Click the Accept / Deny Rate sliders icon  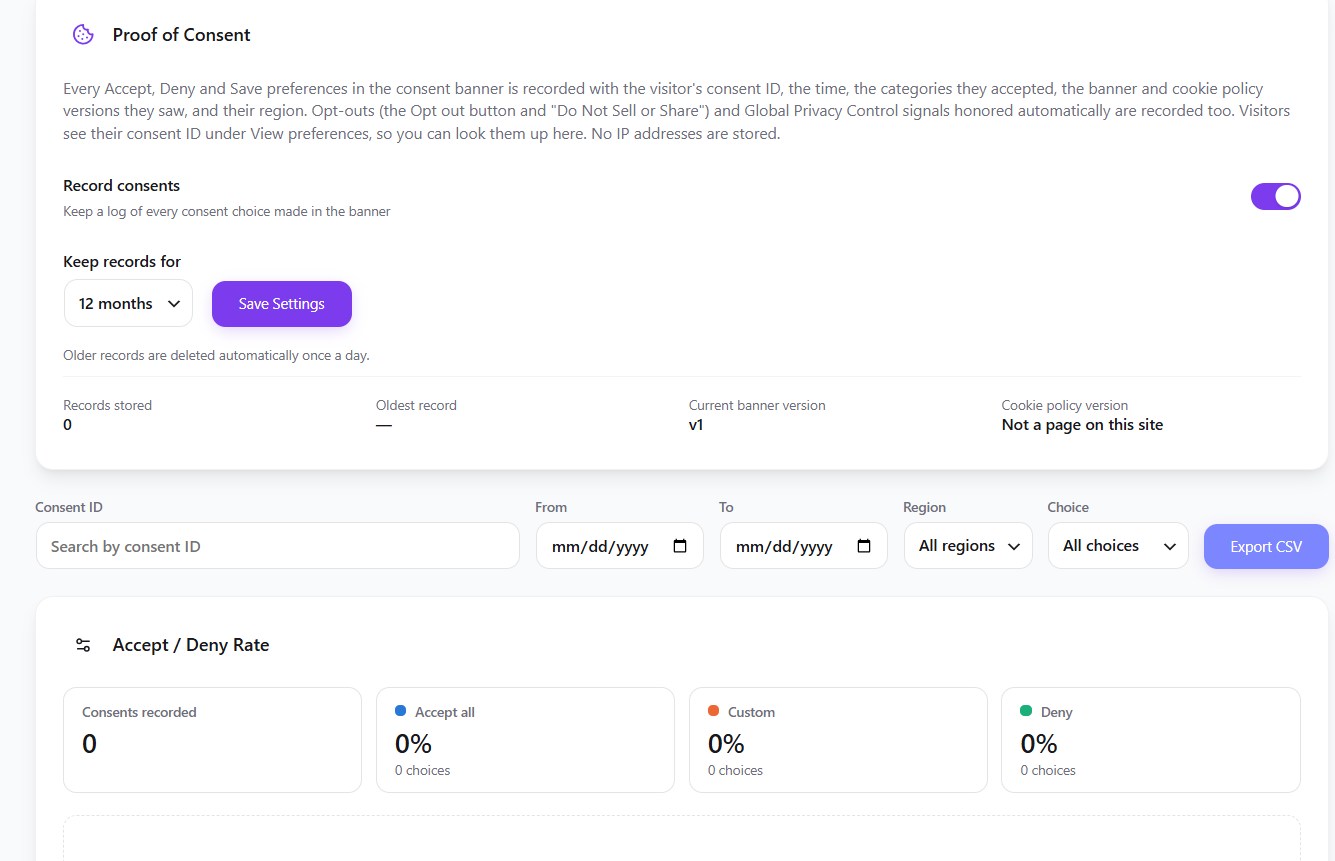tap(83, 645)
